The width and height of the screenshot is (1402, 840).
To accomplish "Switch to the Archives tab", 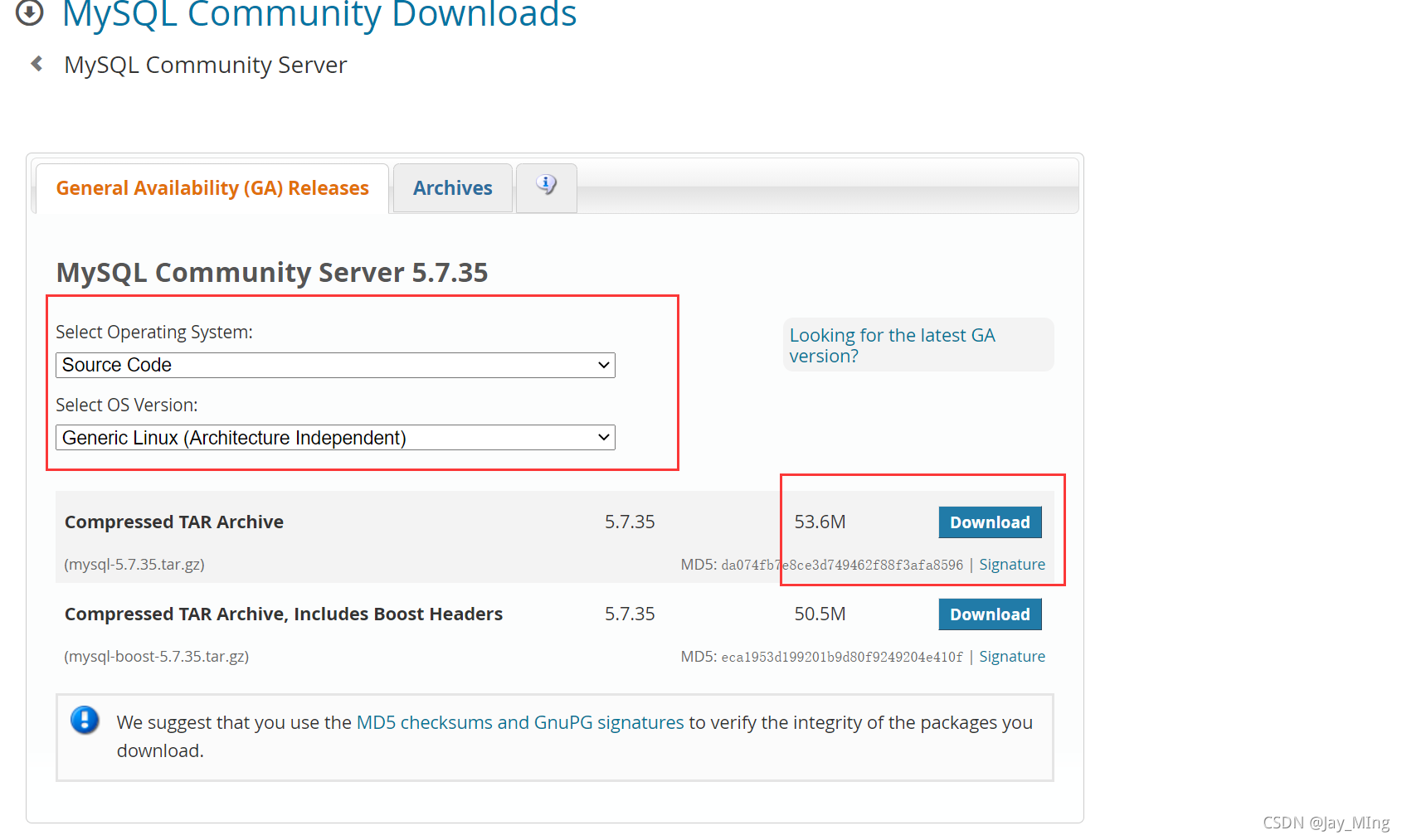I will point(453,188).
